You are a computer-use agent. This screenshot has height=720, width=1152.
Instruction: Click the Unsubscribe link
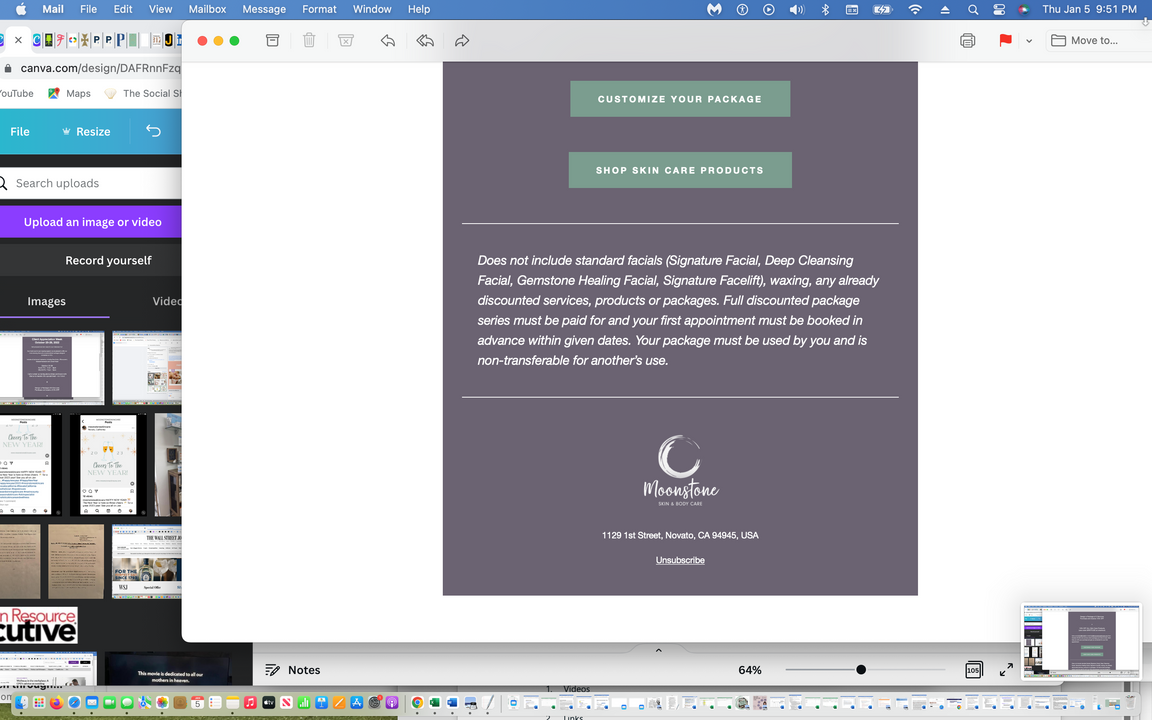click(x=680, y=560)
